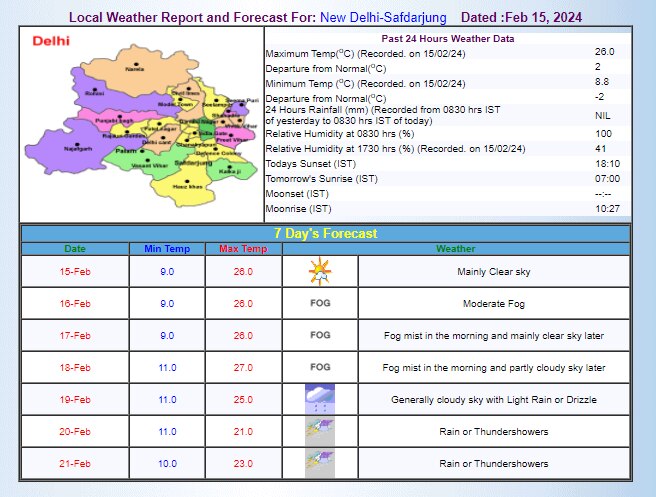This screenshot has width=656, height=497.
Task: Click the Min Temp column header
Action: pyautogui.click(x=167, y=248)
